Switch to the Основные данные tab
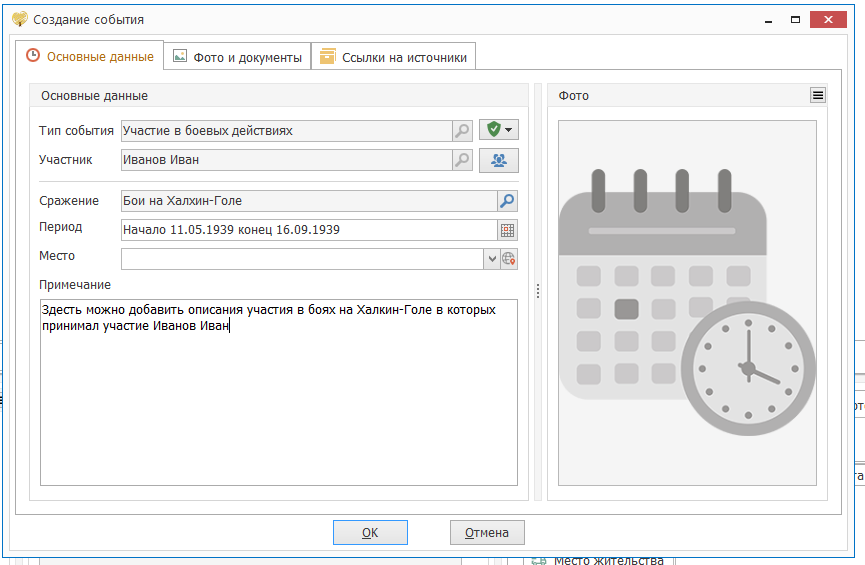This screenshot has height=565, width=865. click(x=90, y=57)
